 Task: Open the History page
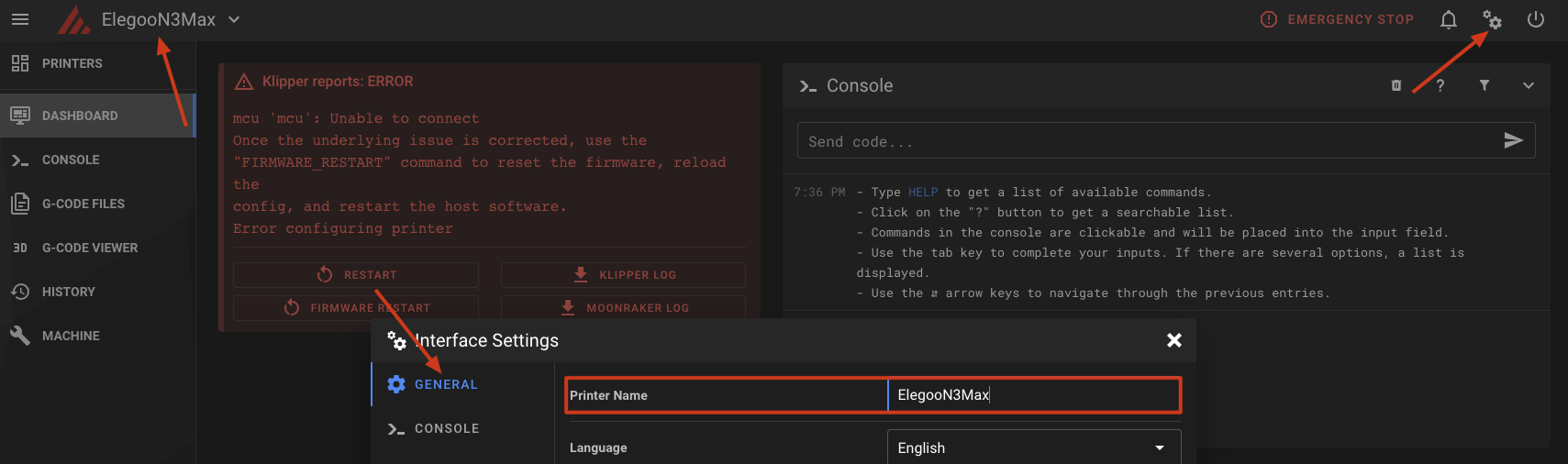tap(69, 292)
